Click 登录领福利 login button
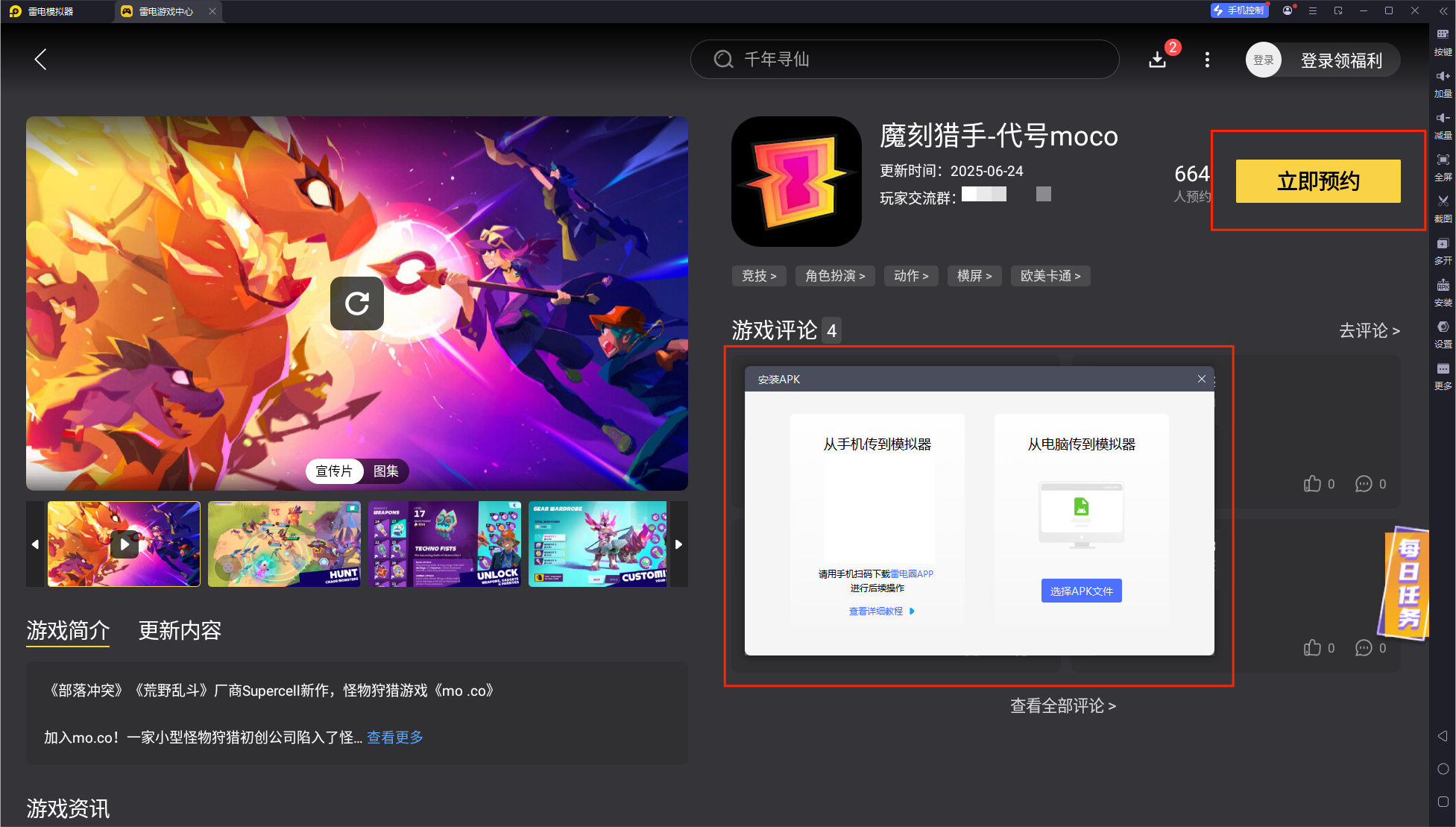This screenshot has height=827, width=1456. pyautogui.click(x=1341, y=60)
